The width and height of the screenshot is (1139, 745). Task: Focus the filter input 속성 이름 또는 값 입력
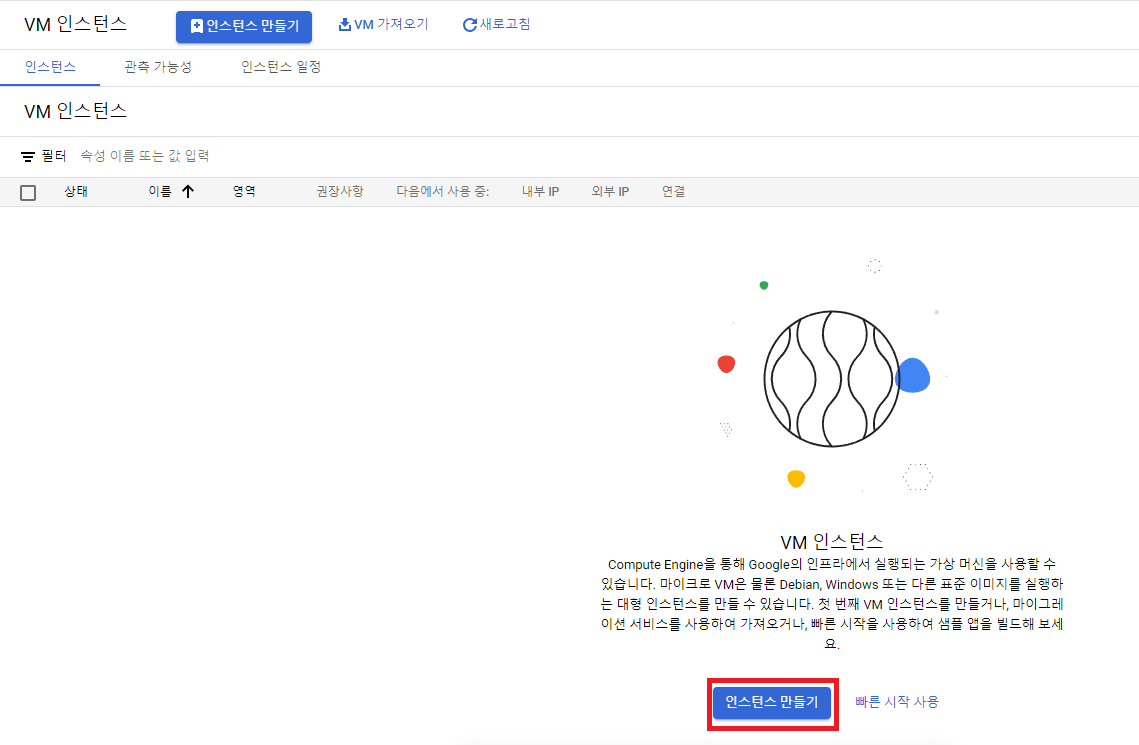point(145,156)
